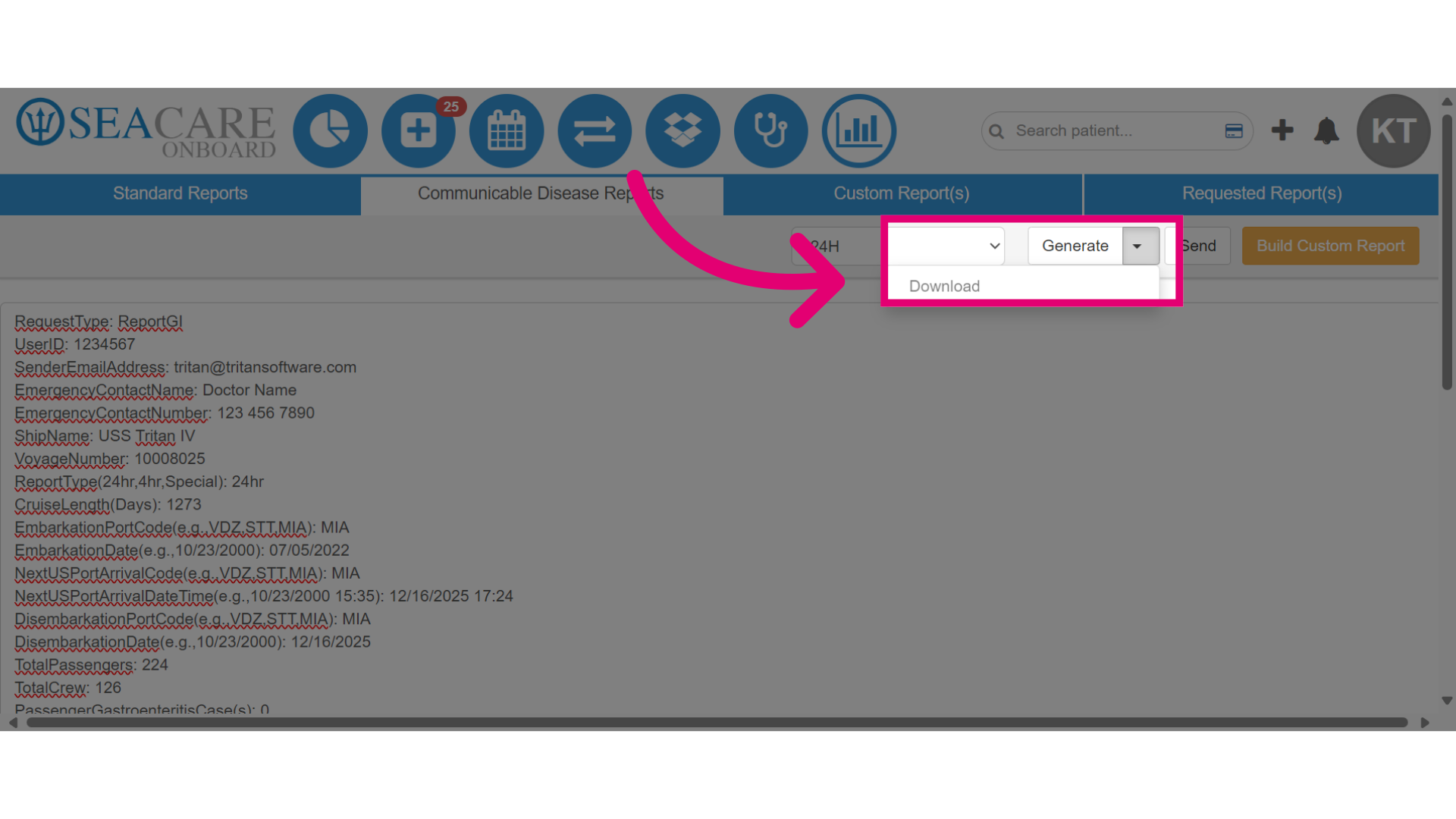Click the NextUSPortArrivalCode MIA line

(187, 573)
